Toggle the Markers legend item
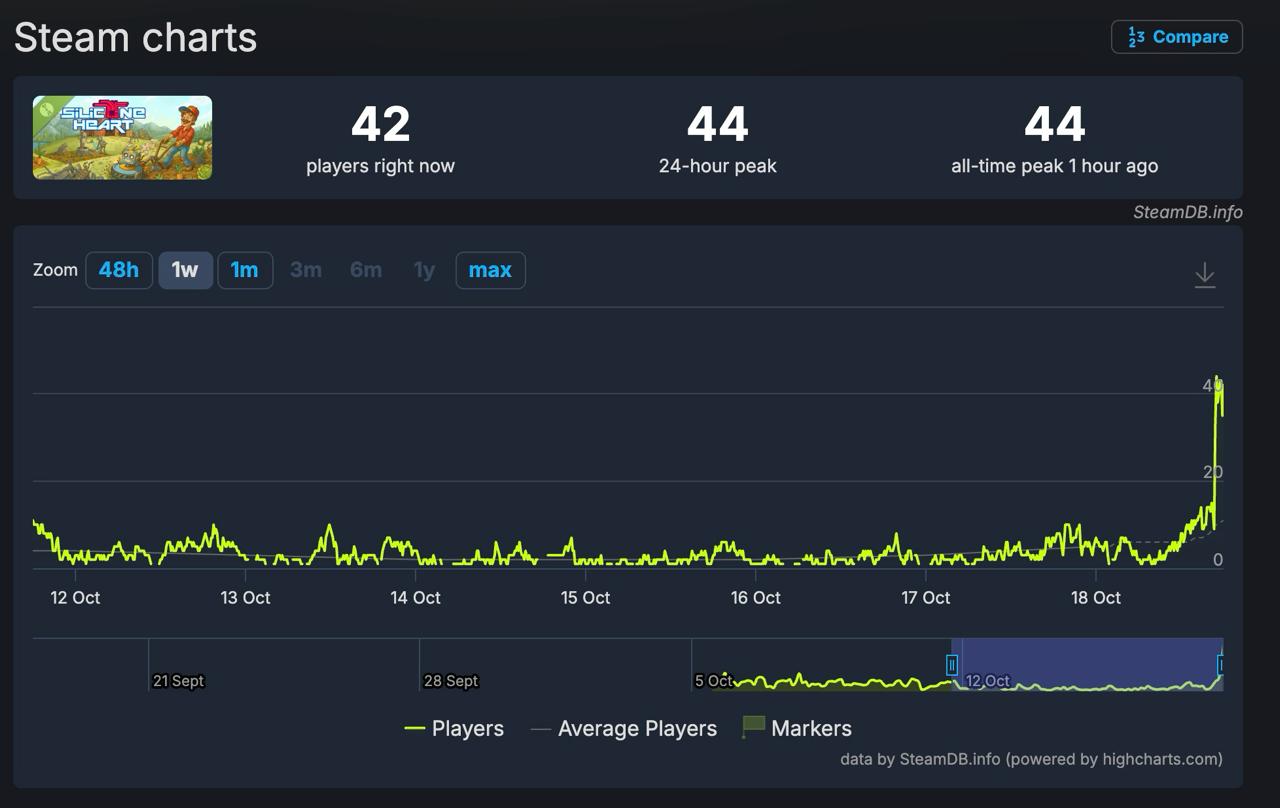This screenshot has height=808, width=1280. 797,728
